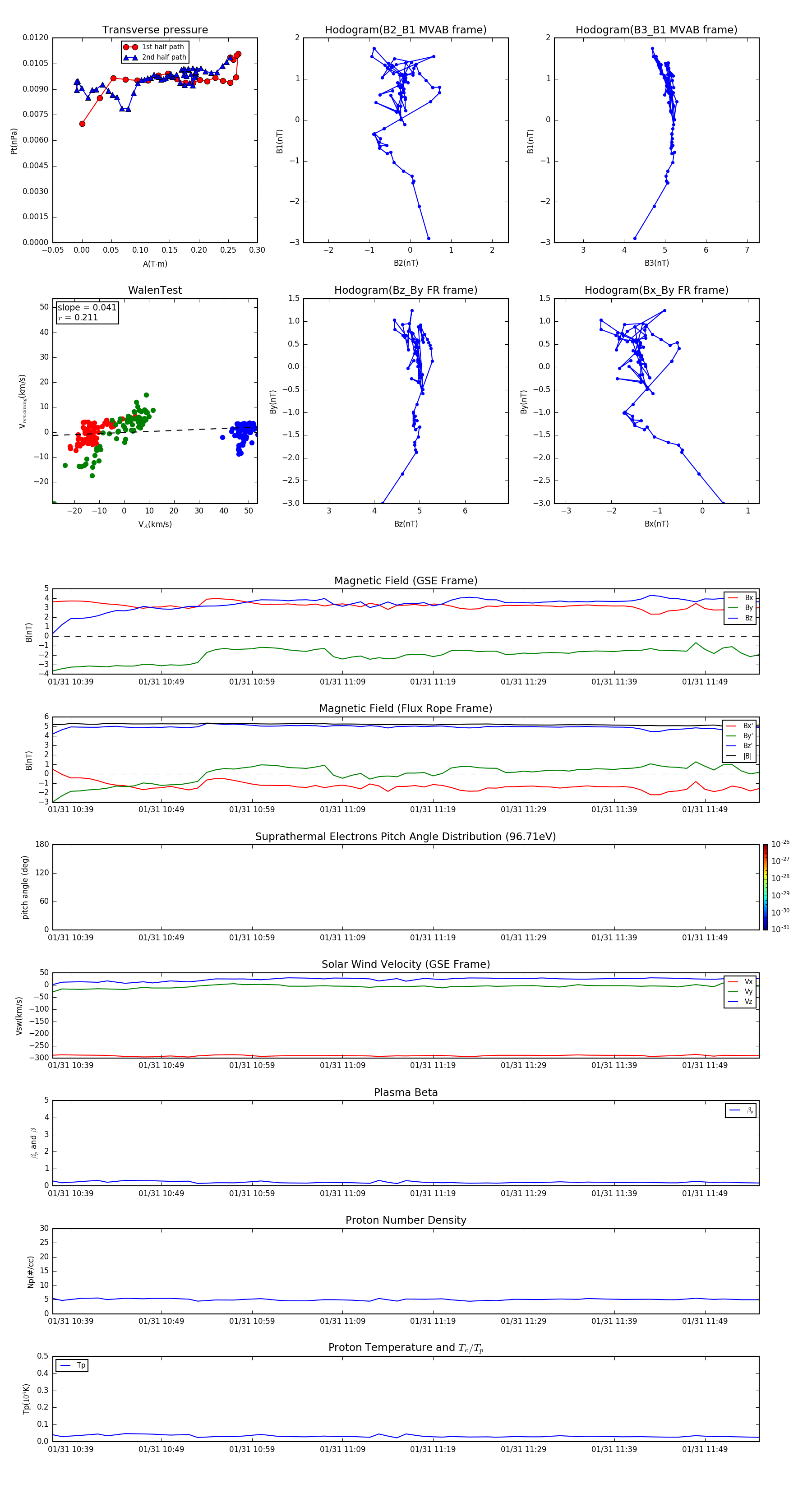This screenshot has width=812, height=1489.
Task: Click the Proton Number Density title
Action: coord(406,1220)
